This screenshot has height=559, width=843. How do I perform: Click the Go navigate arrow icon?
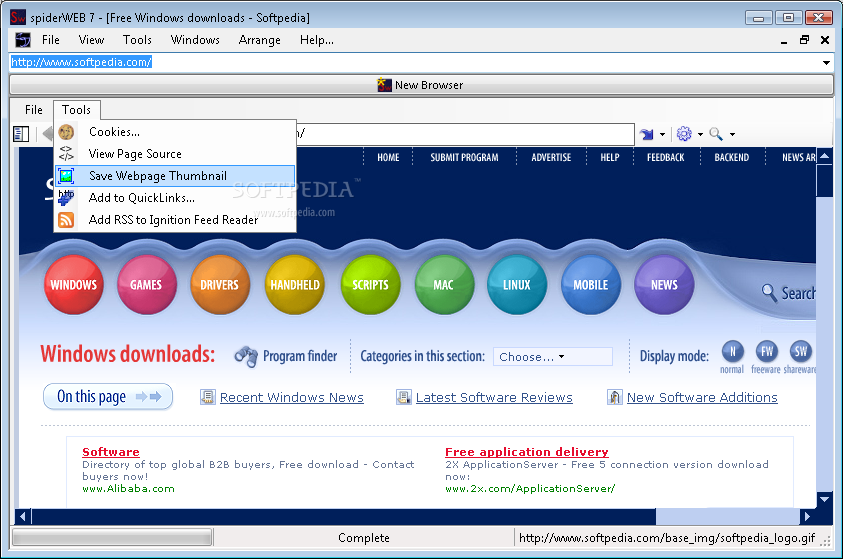[647, 134]
